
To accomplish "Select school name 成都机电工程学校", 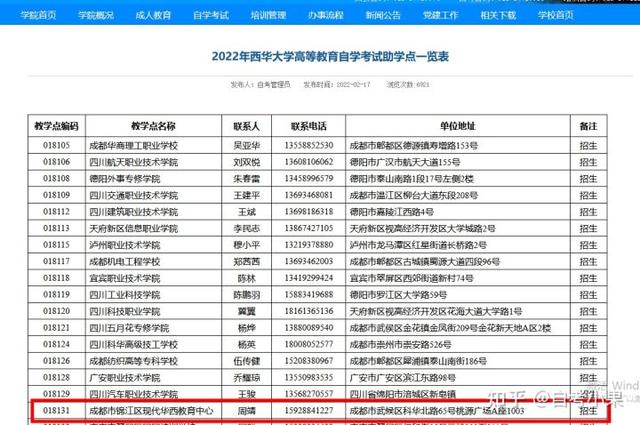I will tap(124, 262).
